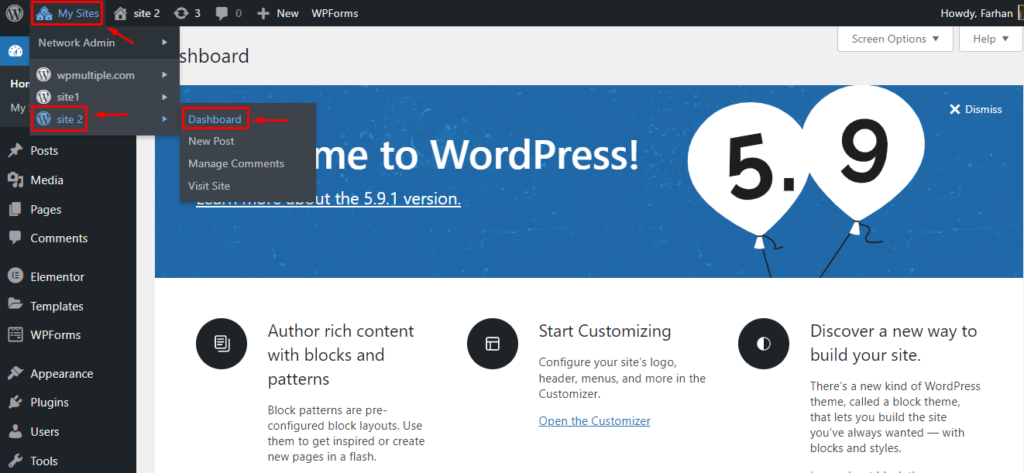Expand the wpmultiple.com submenu arrow

(165, 75)
